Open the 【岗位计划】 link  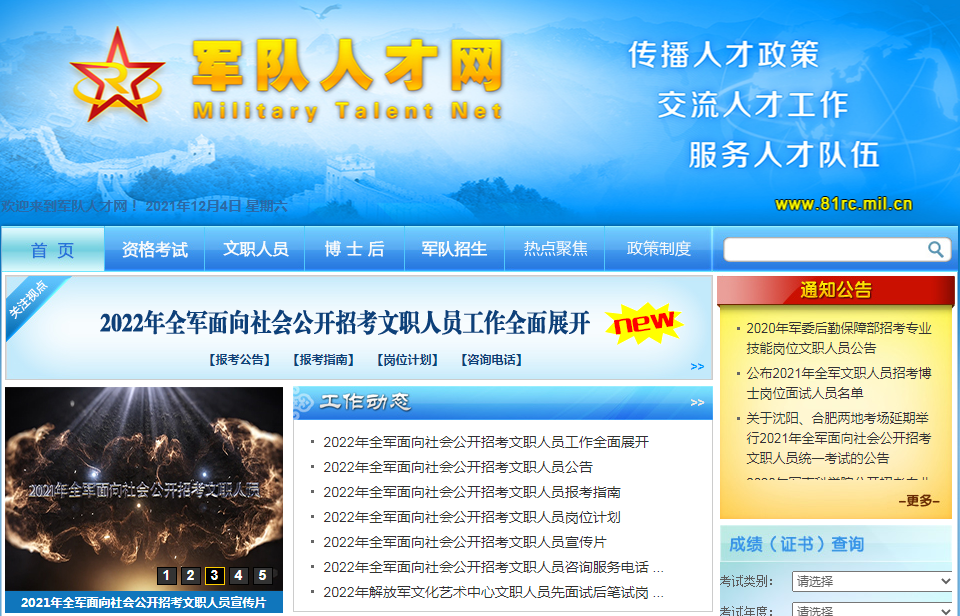click(407, 360)
